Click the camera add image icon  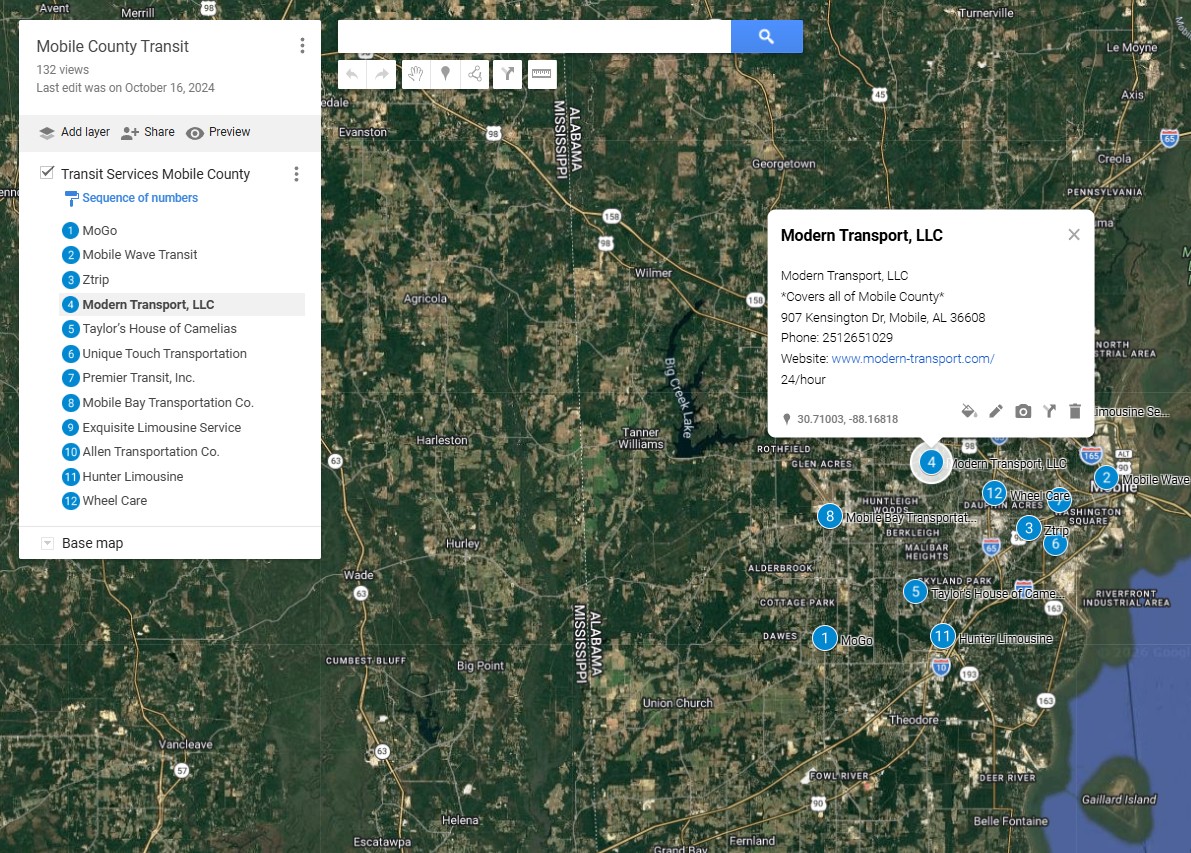pyautogui.click(x=1023, y=412)
